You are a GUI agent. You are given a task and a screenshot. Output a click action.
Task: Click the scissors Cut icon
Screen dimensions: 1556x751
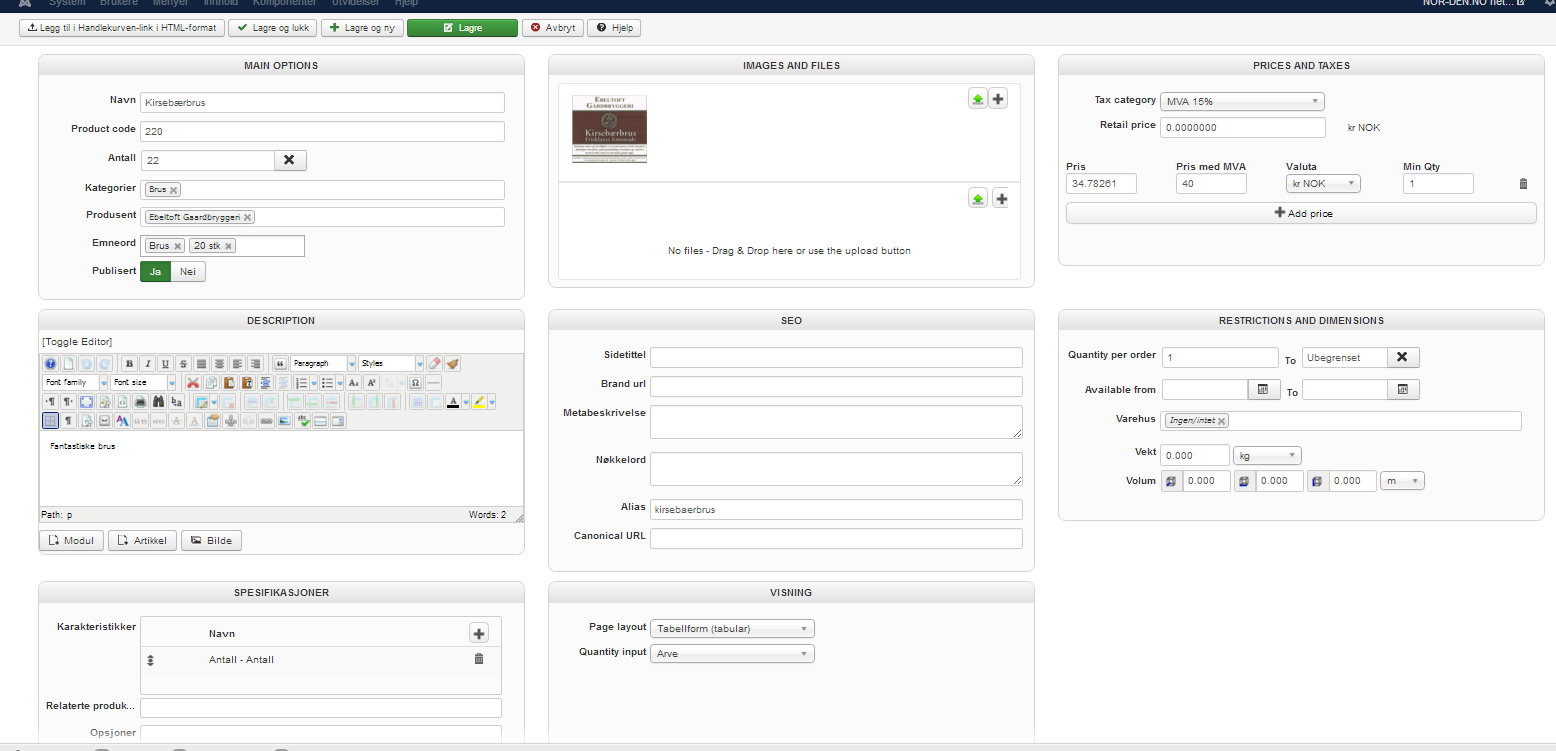point(193,383)
